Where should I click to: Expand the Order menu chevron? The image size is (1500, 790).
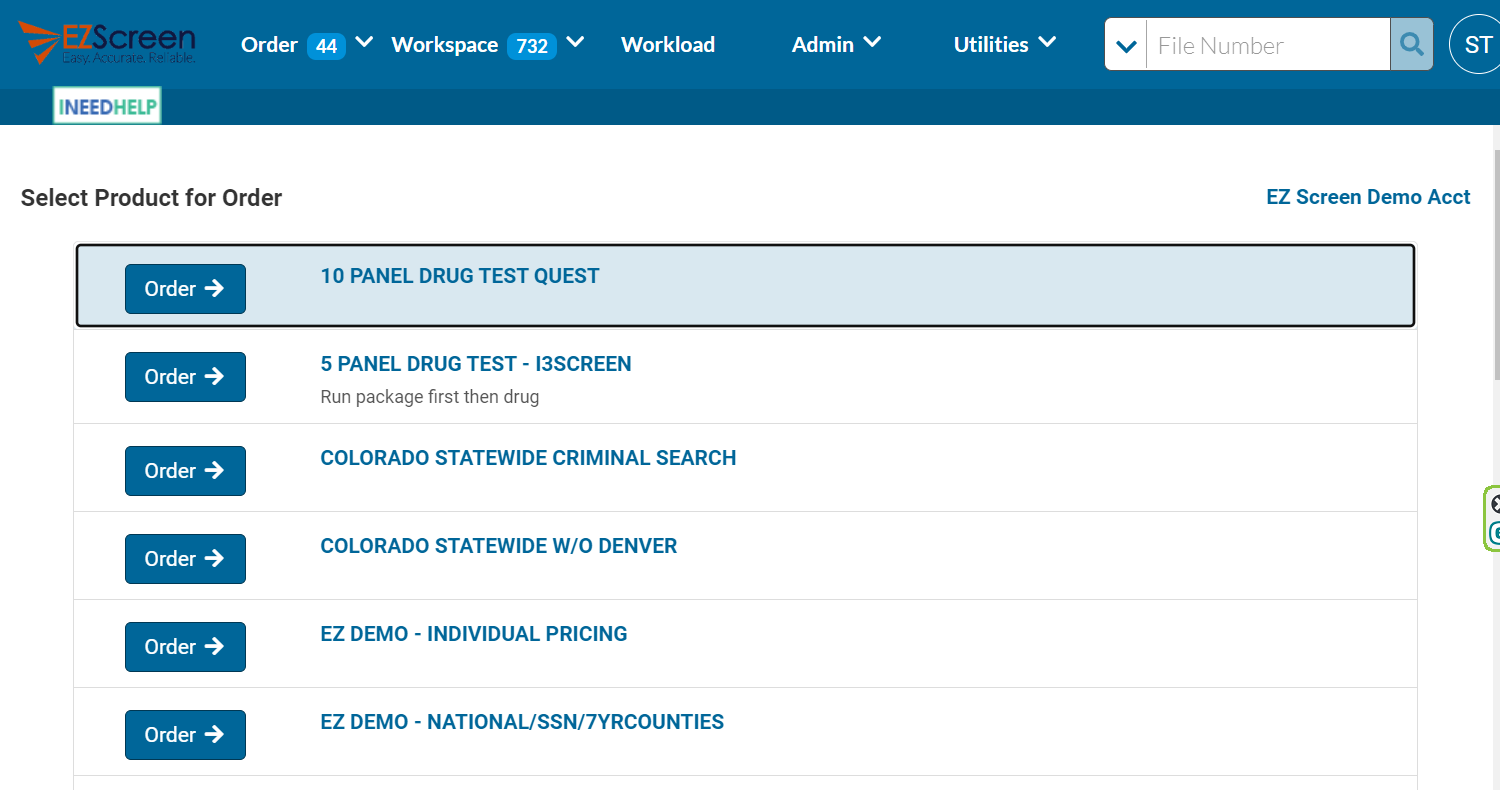(x=364, y=43)
